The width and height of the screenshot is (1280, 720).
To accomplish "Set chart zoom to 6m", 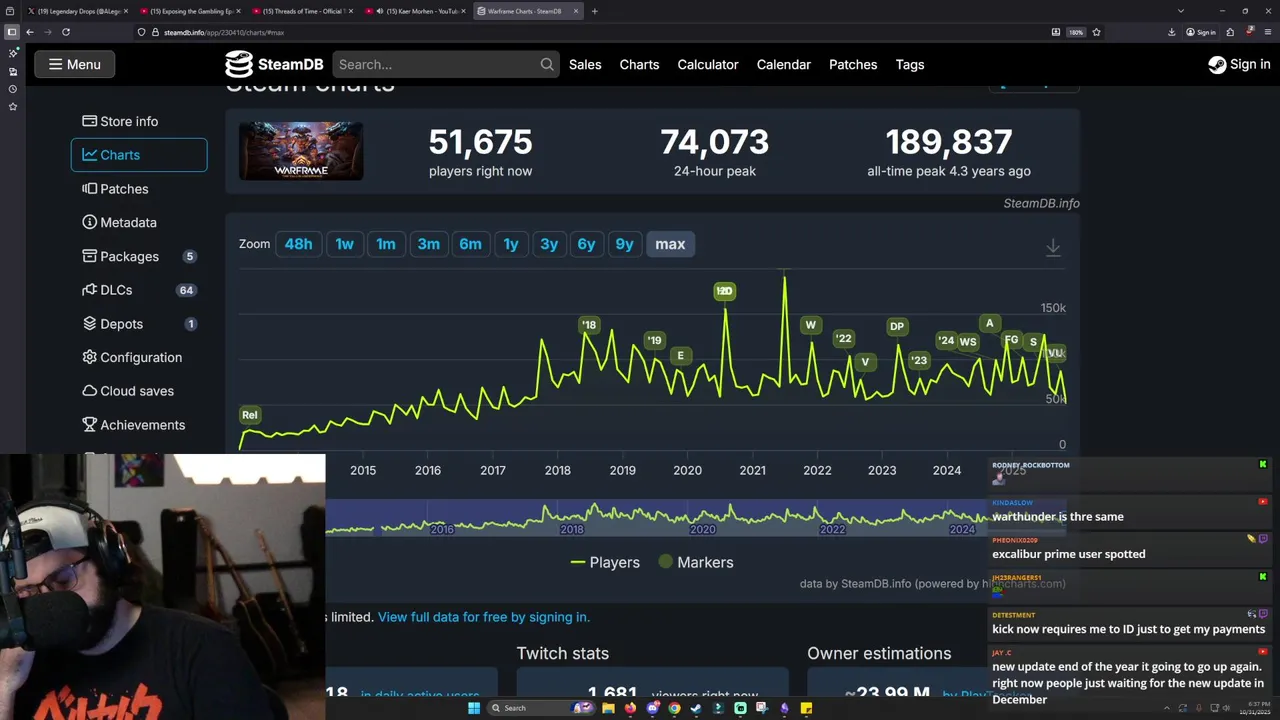I will [x=470, y=244].
